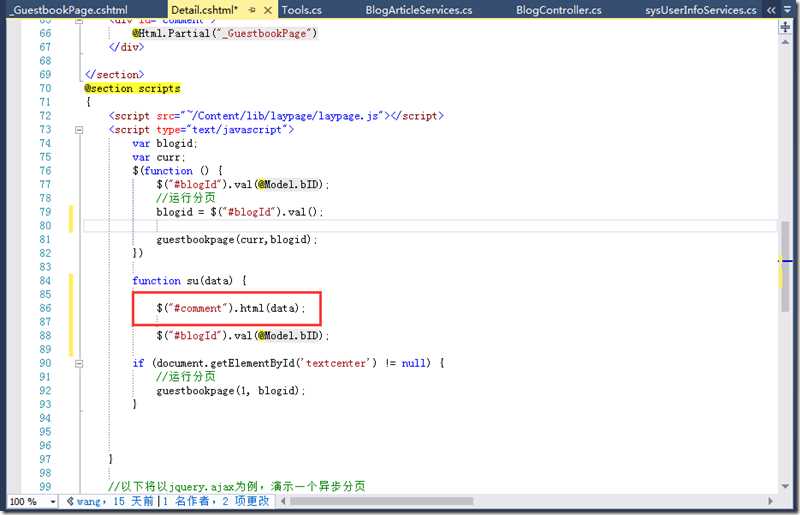Click the vertical scrollbar up arrow
This screenshot has width=800, height=515.
pos(785,42)
